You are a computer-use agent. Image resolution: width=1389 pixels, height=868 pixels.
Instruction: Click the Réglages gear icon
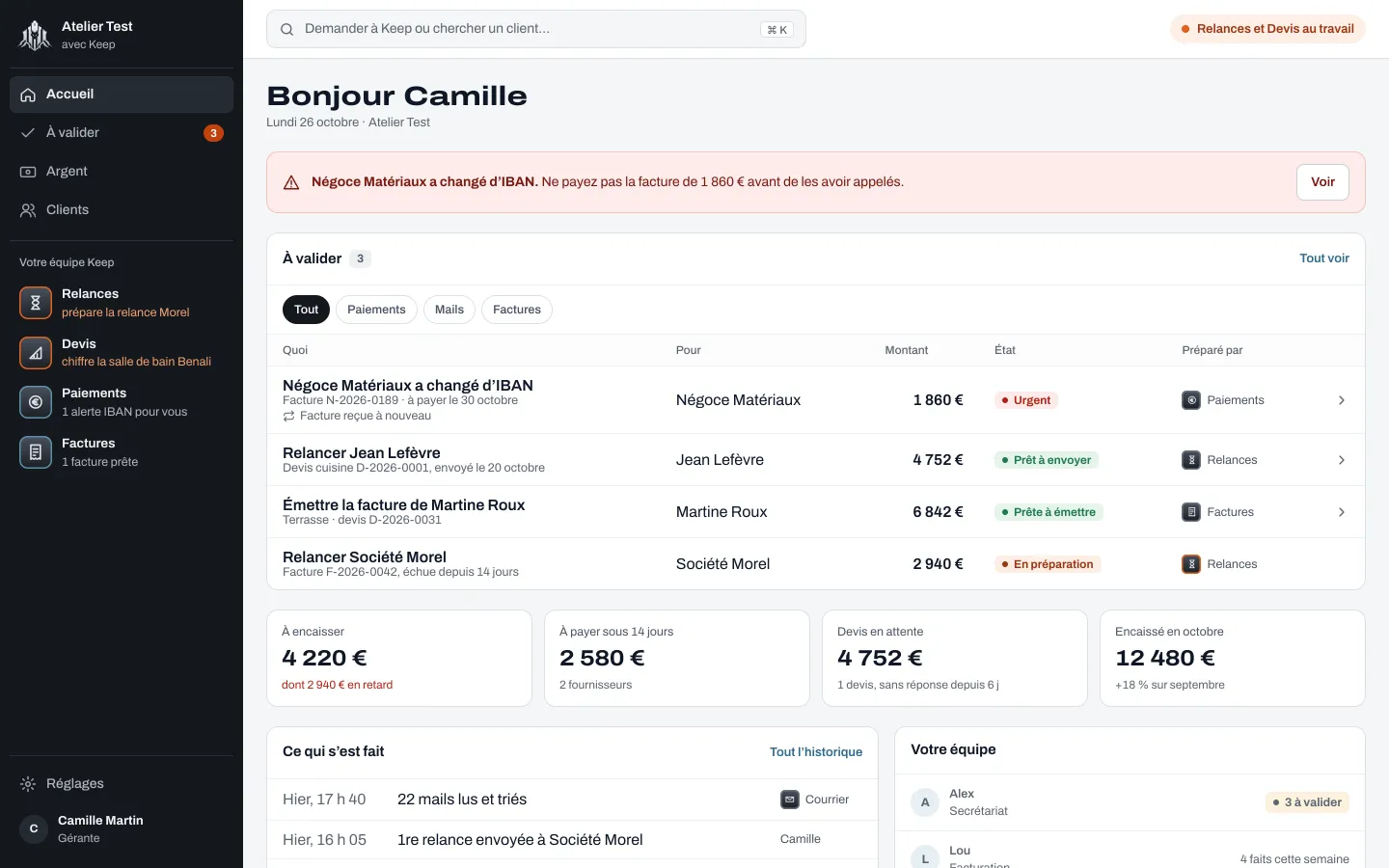[x=28, y=784]
